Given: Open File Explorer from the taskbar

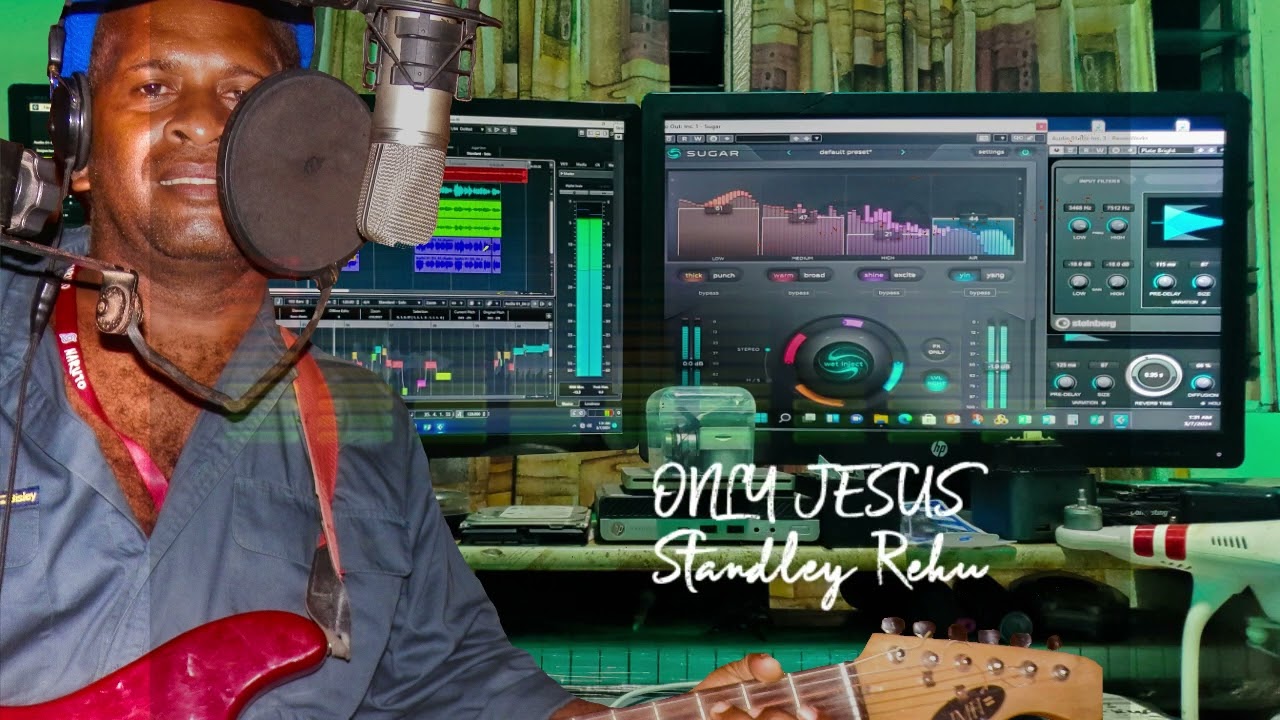Looking at the screenshot, I should click(881, 418).
